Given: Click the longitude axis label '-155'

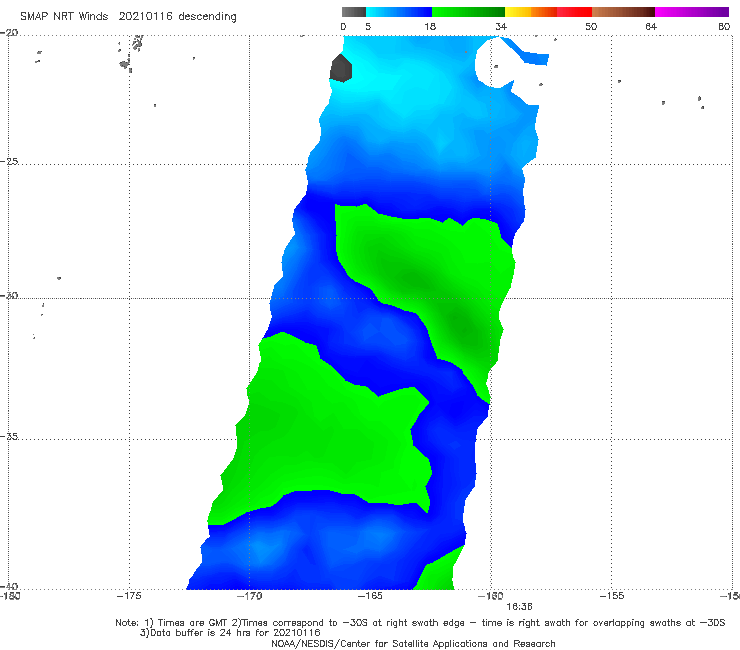Looking at the screenshot, I should click(x=611, y=596).
